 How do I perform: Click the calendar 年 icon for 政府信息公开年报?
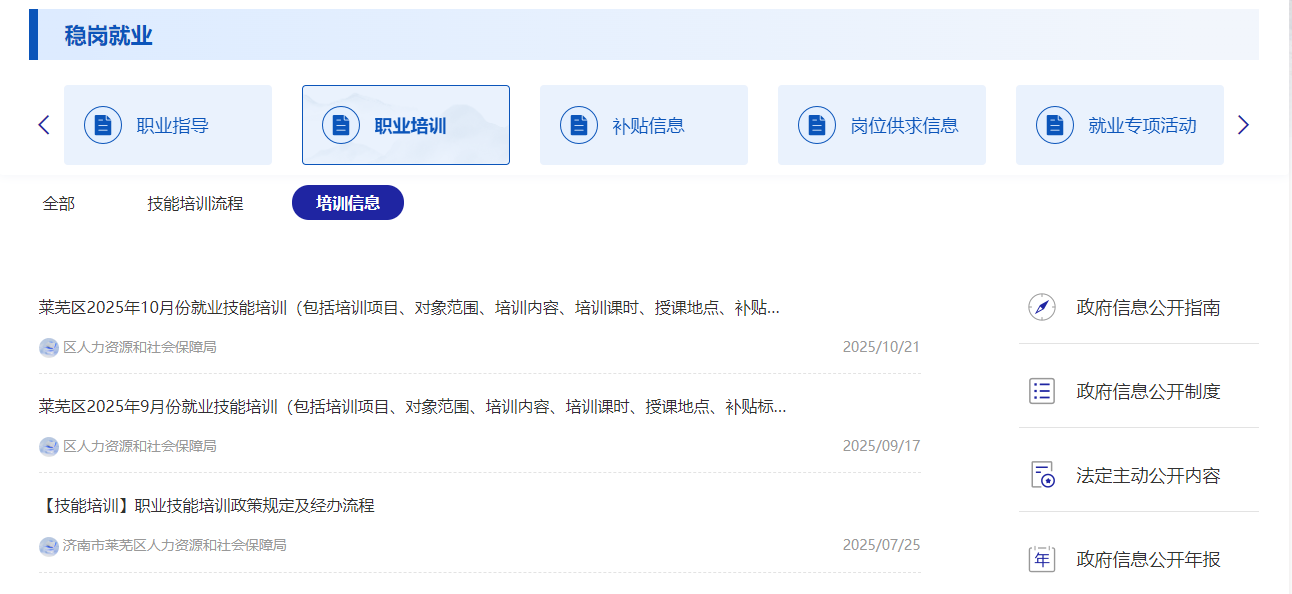pyautogui.click(x=1042, y=559)
